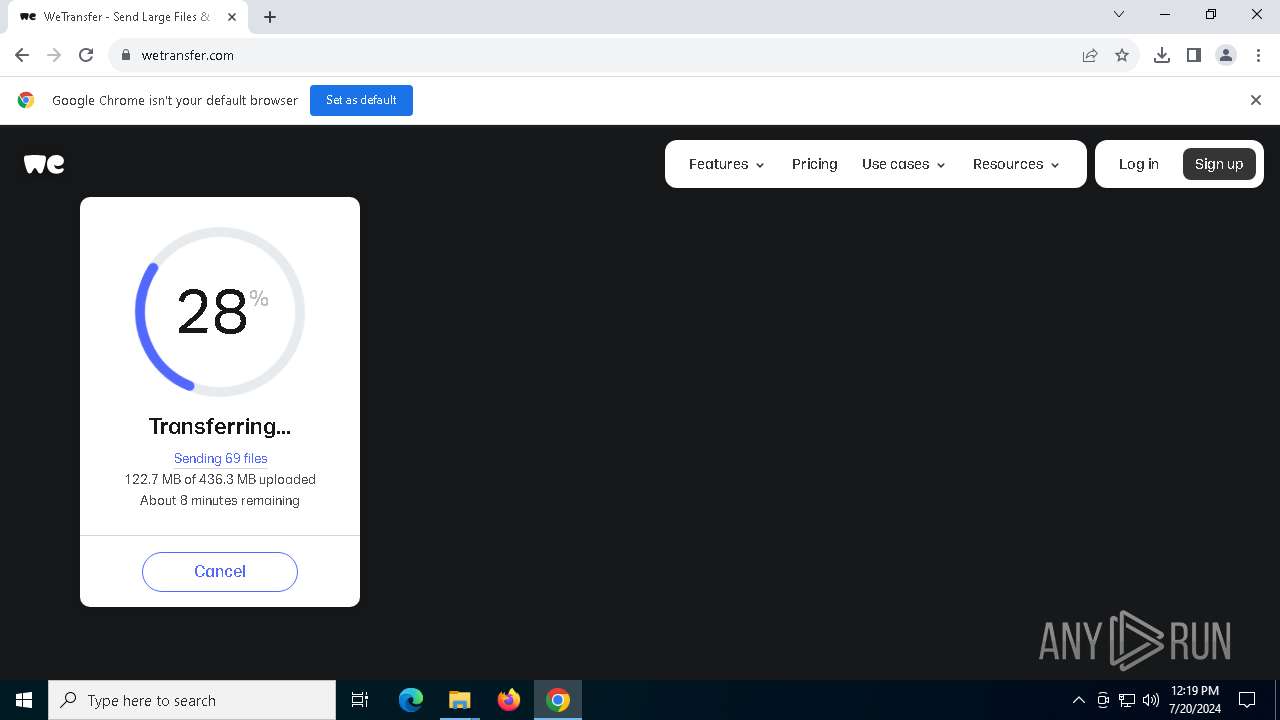This screenshot has height=720, width=1280.
Task: Expand the Resources menu
Action: click(x=1016, y=164)
